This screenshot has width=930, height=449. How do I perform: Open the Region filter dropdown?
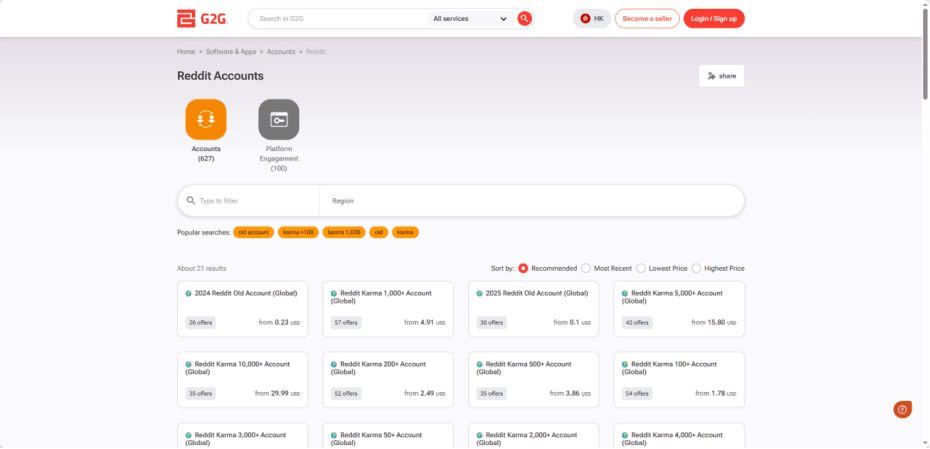pos(532,200)
